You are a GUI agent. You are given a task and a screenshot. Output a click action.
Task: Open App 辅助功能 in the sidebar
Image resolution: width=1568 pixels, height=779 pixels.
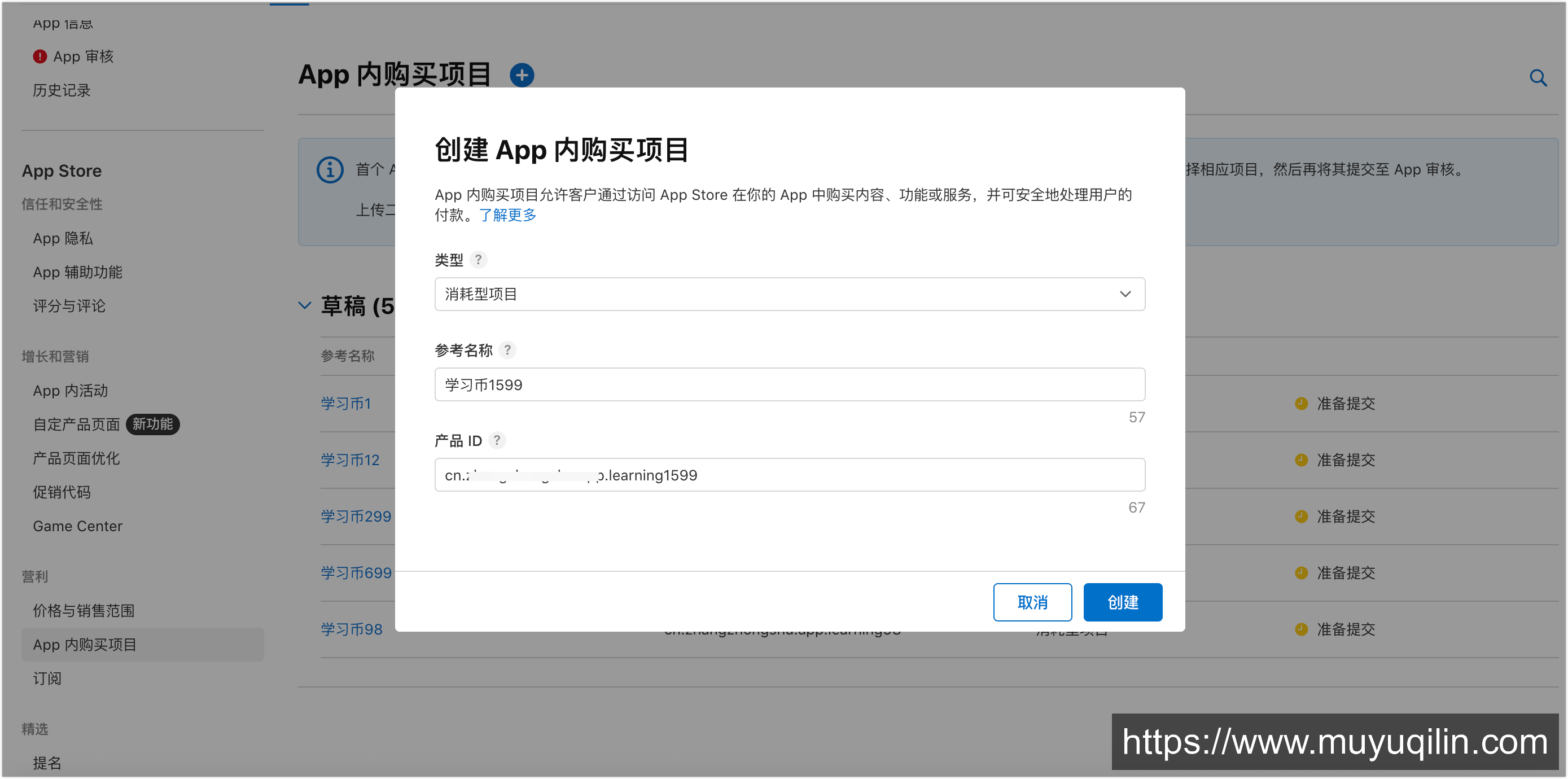tap(77, 272)
